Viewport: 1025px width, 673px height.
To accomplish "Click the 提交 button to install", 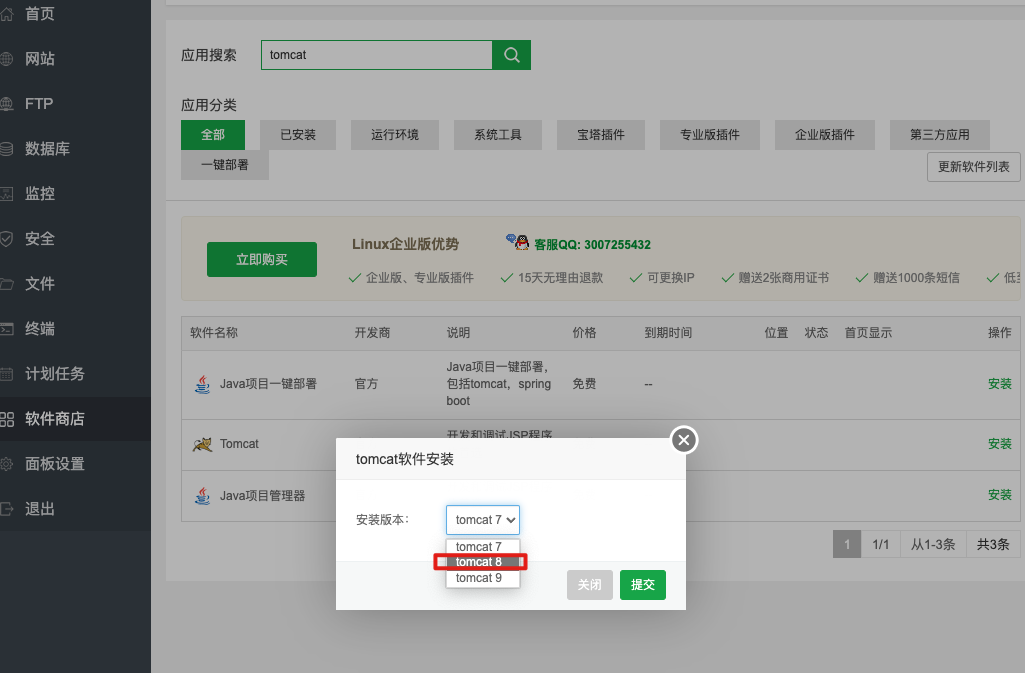I will point(642,584).
